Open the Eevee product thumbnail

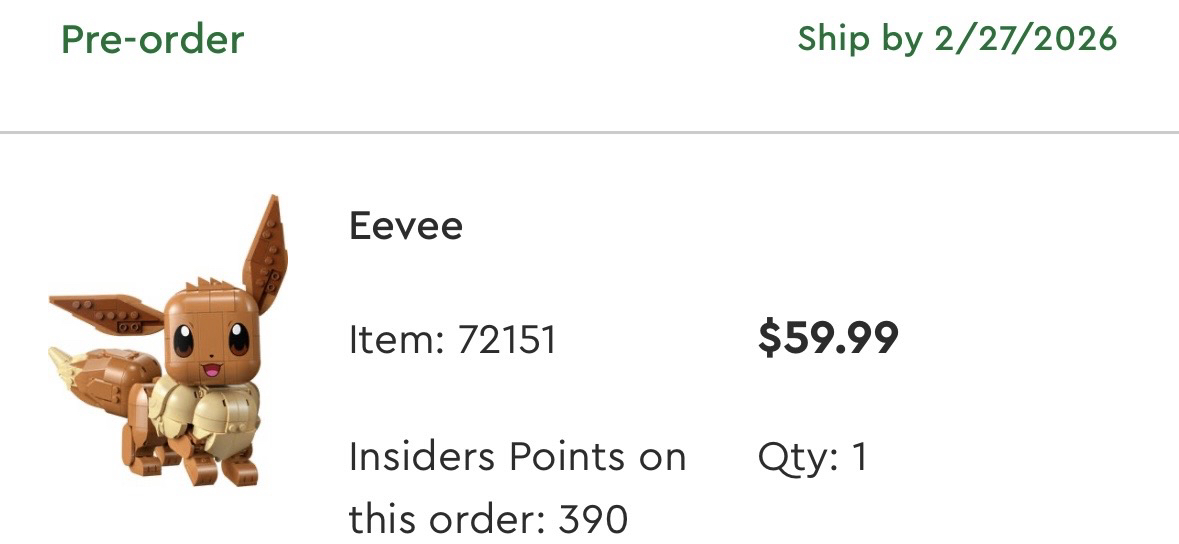pos(168,340)
